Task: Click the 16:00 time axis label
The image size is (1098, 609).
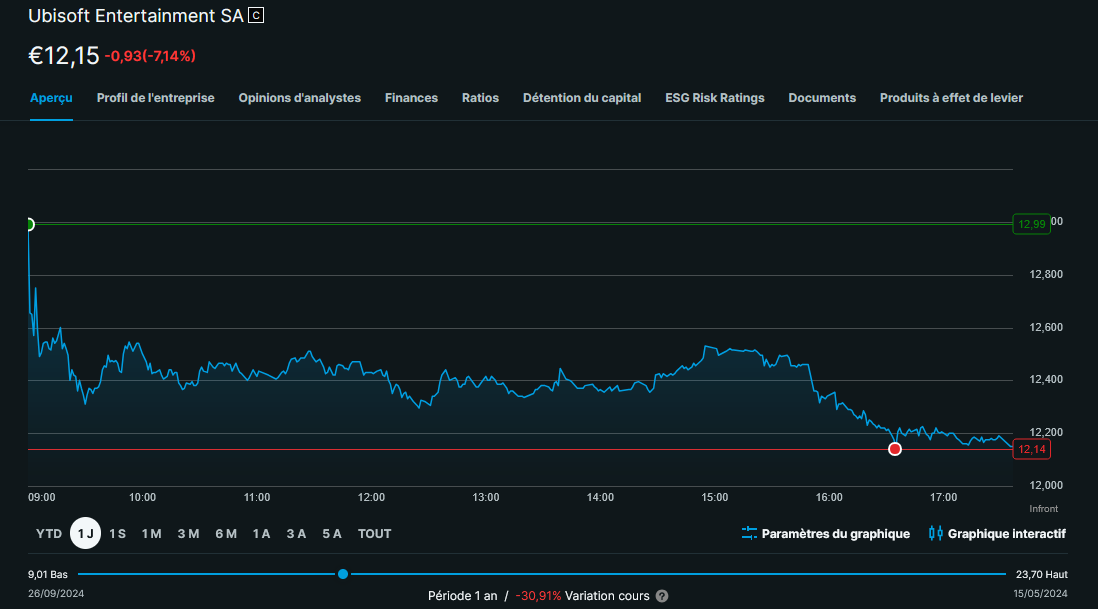Action: tap(829, 497)
